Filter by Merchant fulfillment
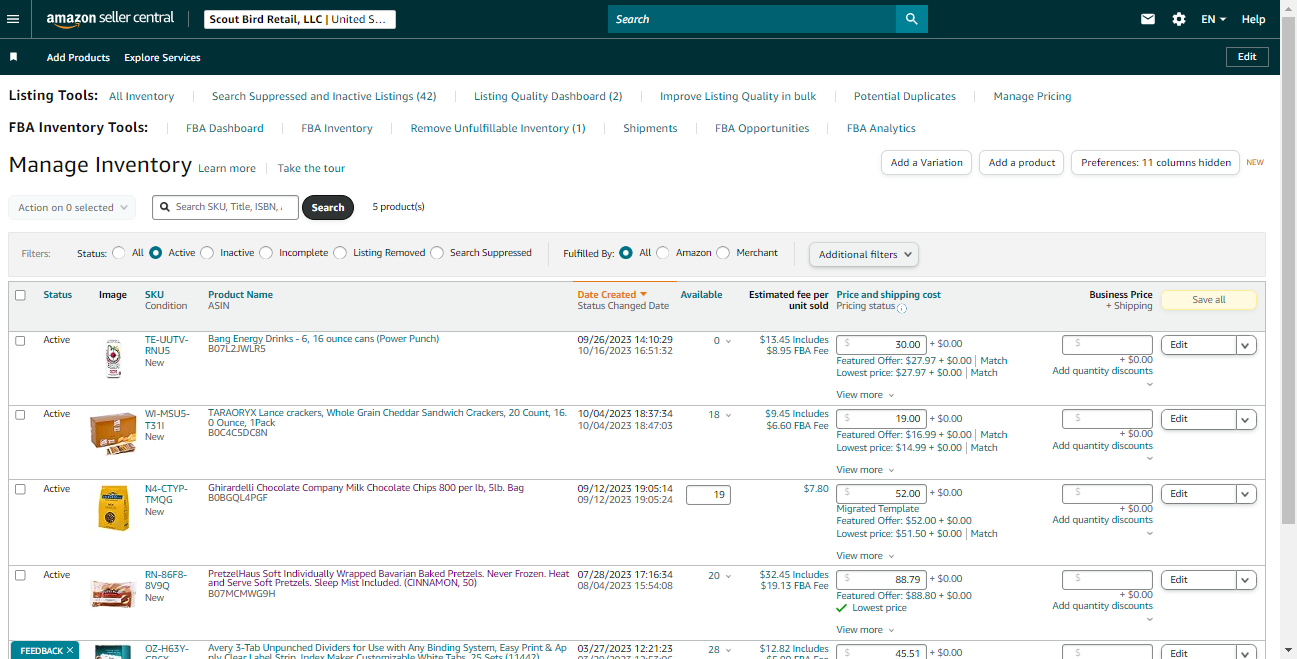This screenshot has height=659, width=1297. (723, 253)
